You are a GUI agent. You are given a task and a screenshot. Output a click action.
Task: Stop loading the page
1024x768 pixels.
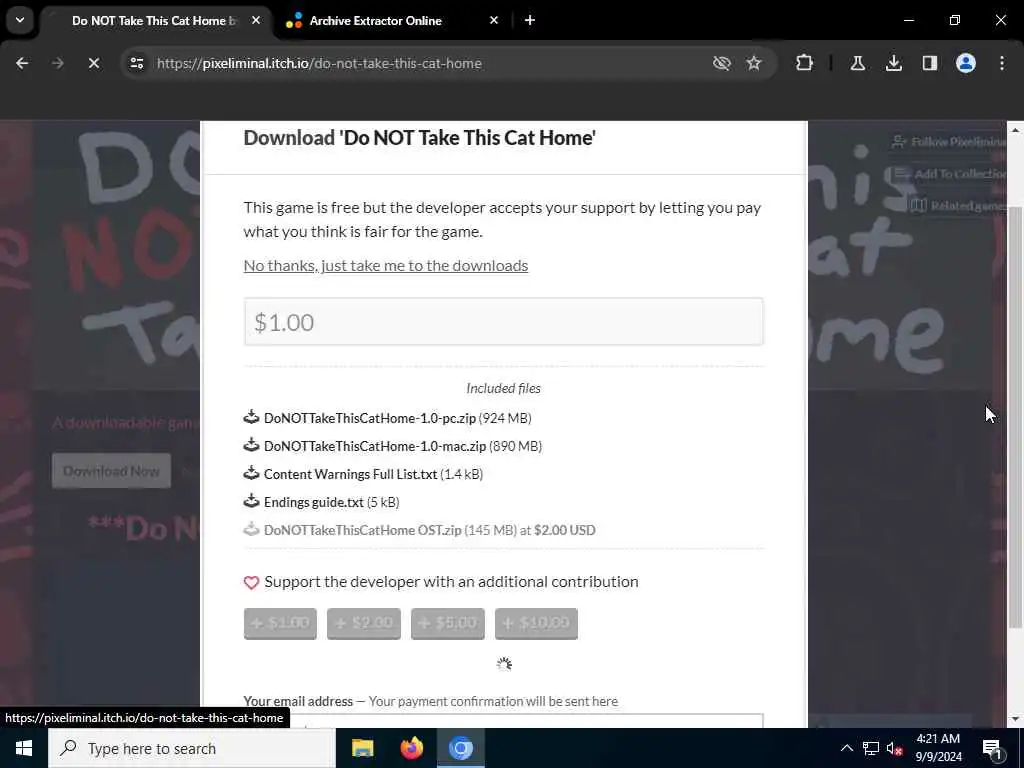pos(93,63)
